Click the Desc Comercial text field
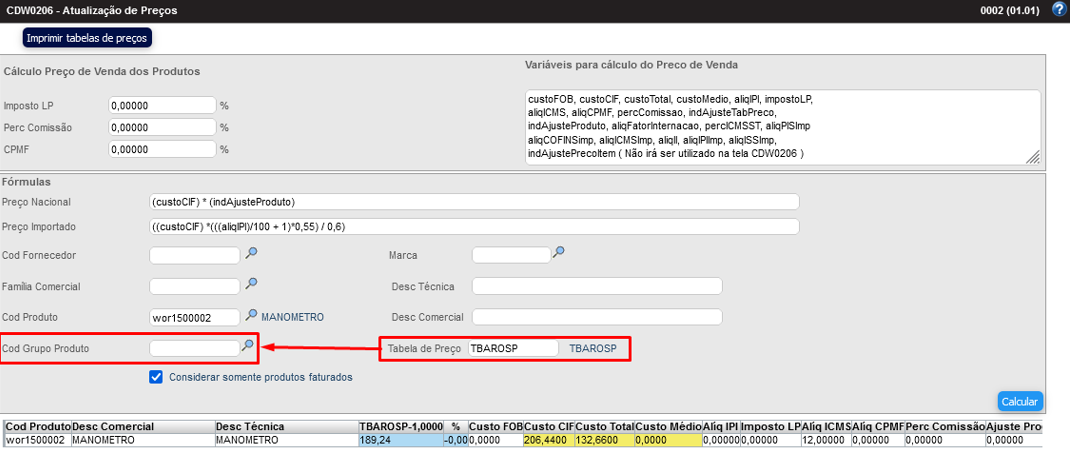 (596, 317)
